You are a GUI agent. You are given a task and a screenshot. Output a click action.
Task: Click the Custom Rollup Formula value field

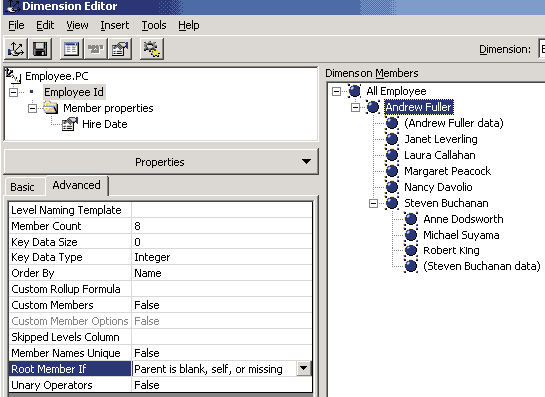[221, 289]
